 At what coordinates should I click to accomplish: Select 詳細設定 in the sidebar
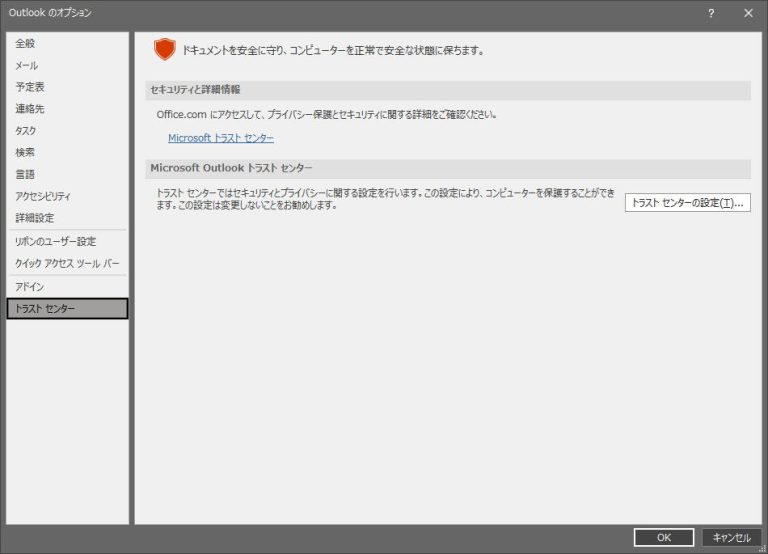click(68, 218)
